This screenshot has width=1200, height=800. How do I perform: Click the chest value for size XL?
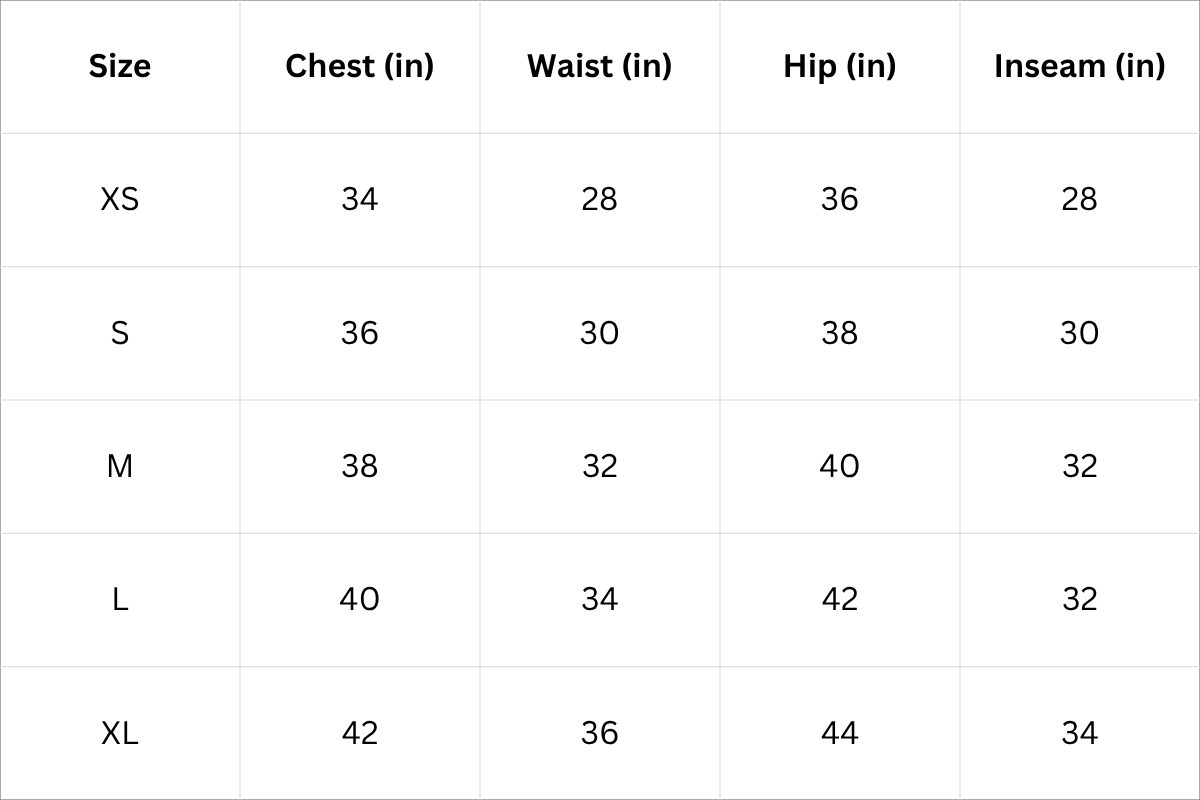coord(360,733)
